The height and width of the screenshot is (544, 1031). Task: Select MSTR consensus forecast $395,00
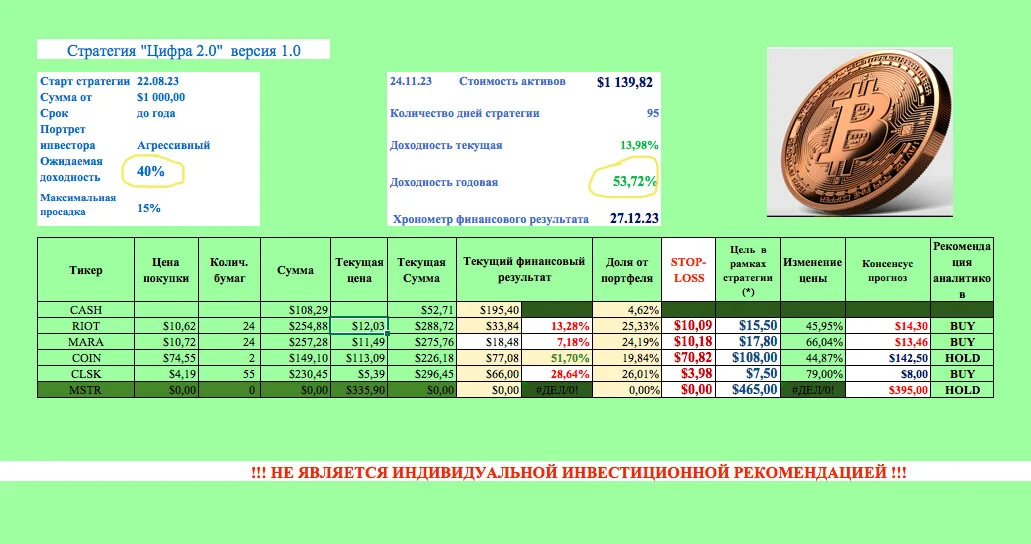click(888, 389)
